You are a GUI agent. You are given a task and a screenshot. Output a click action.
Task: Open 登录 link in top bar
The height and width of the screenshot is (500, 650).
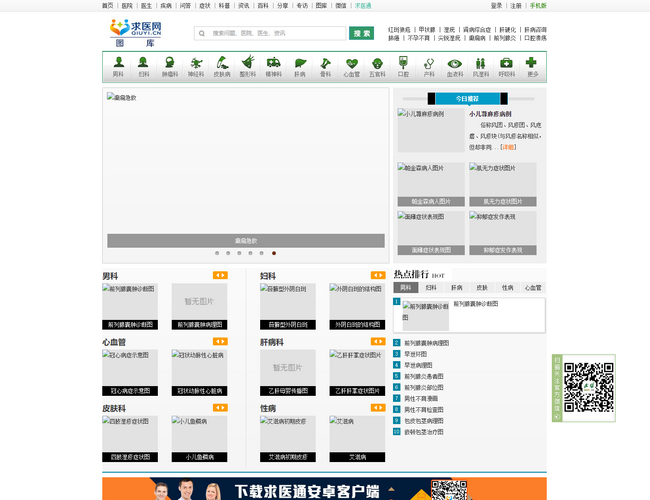click(x=496, y=5)
